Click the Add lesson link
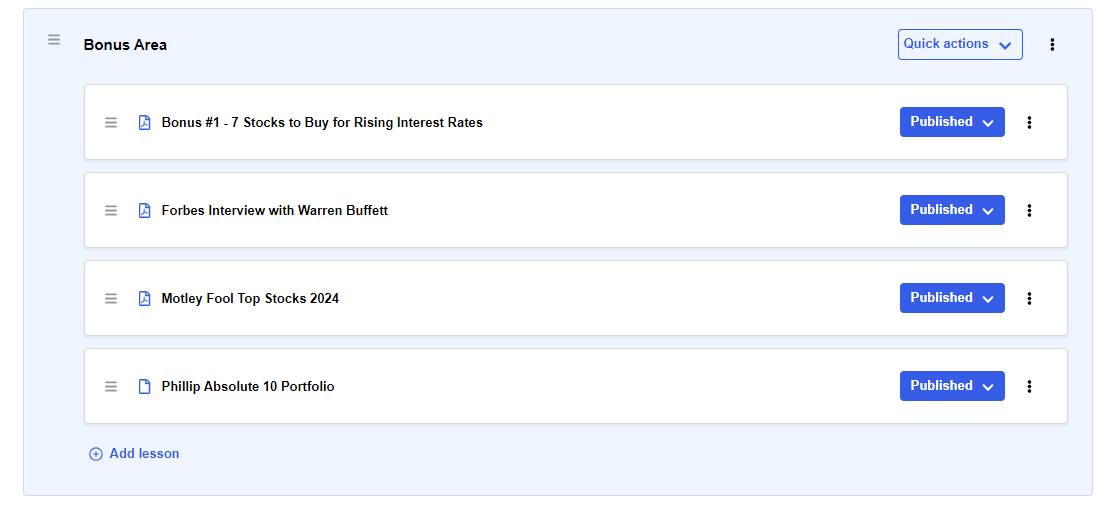 coord(134,454)
